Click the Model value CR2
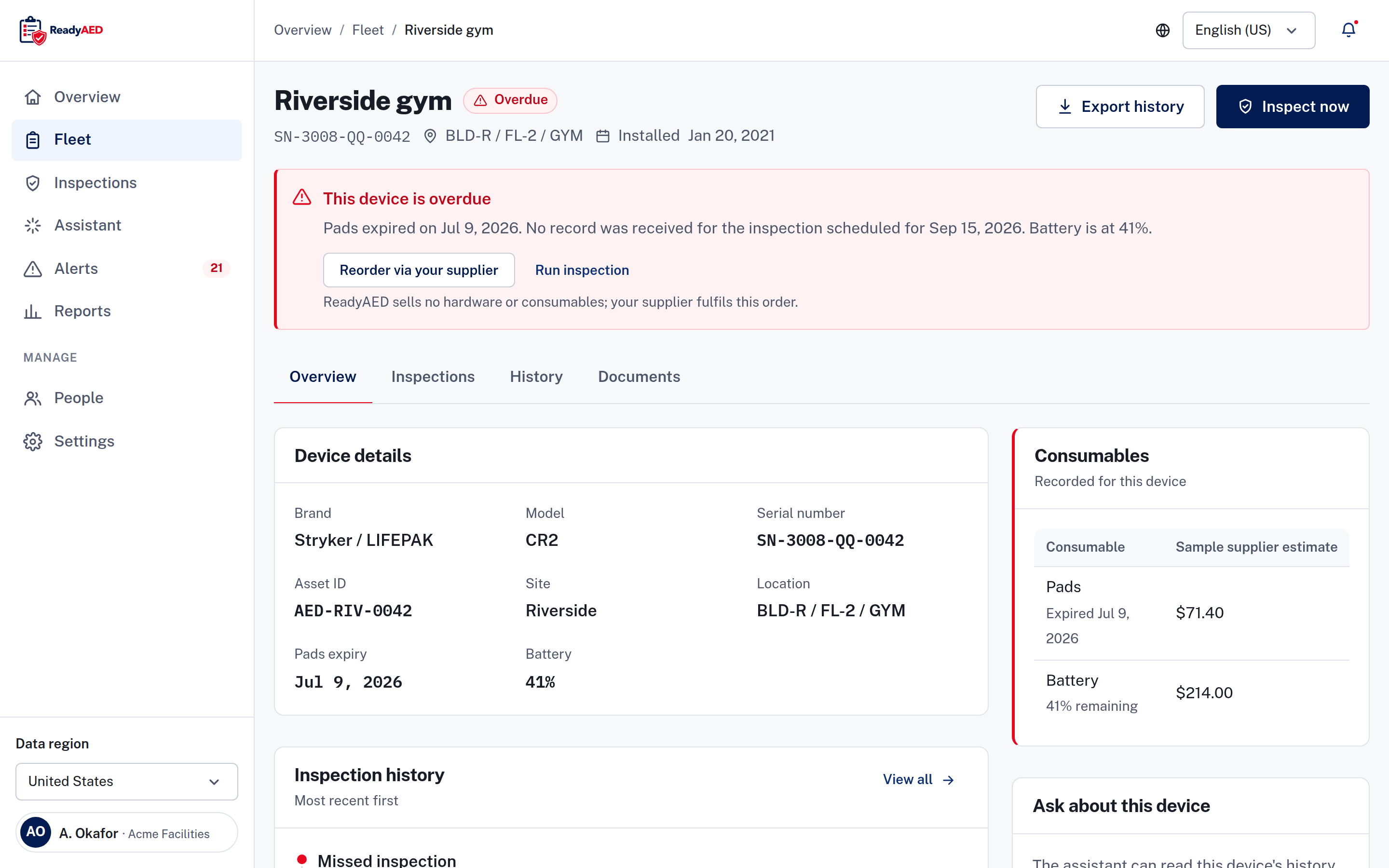Screen dimensions: 1389x868 point(542,540)
